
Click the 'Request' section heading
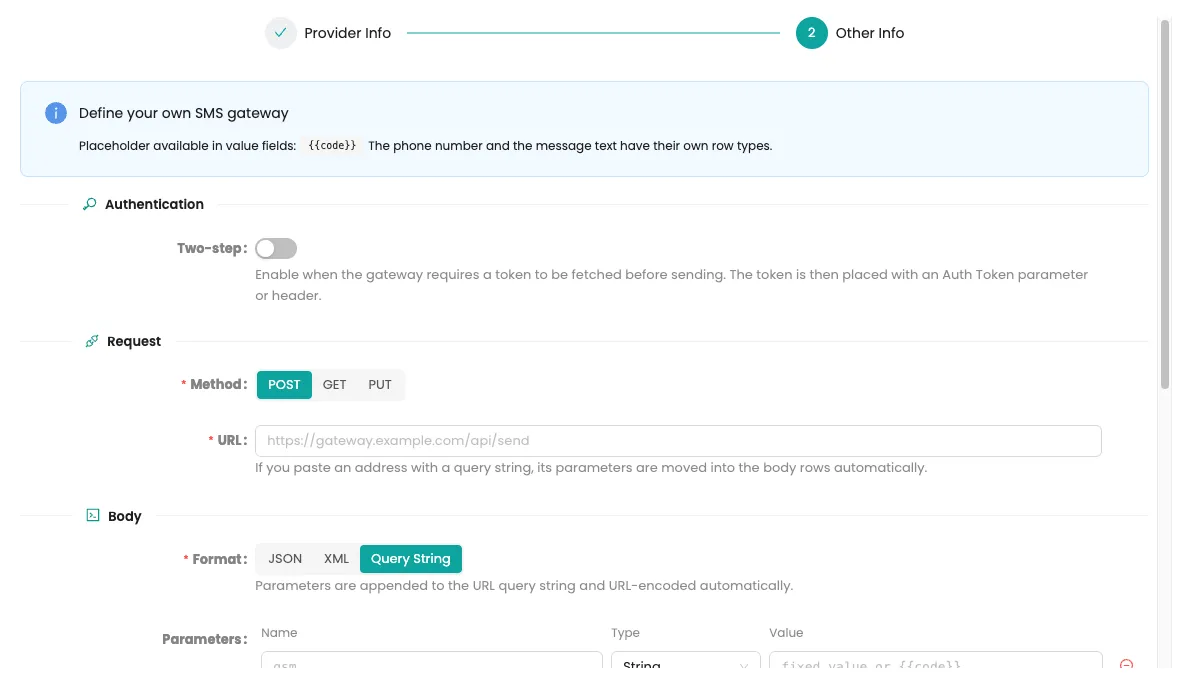tap(134, 341)
